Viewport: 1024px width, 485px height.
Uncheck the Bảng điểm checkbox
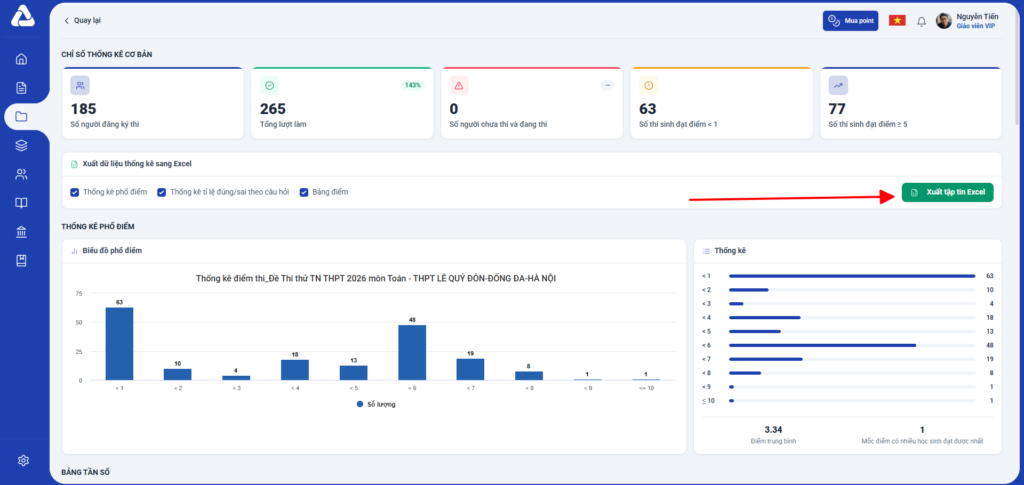pyautogui.click(x=304, y=193)
